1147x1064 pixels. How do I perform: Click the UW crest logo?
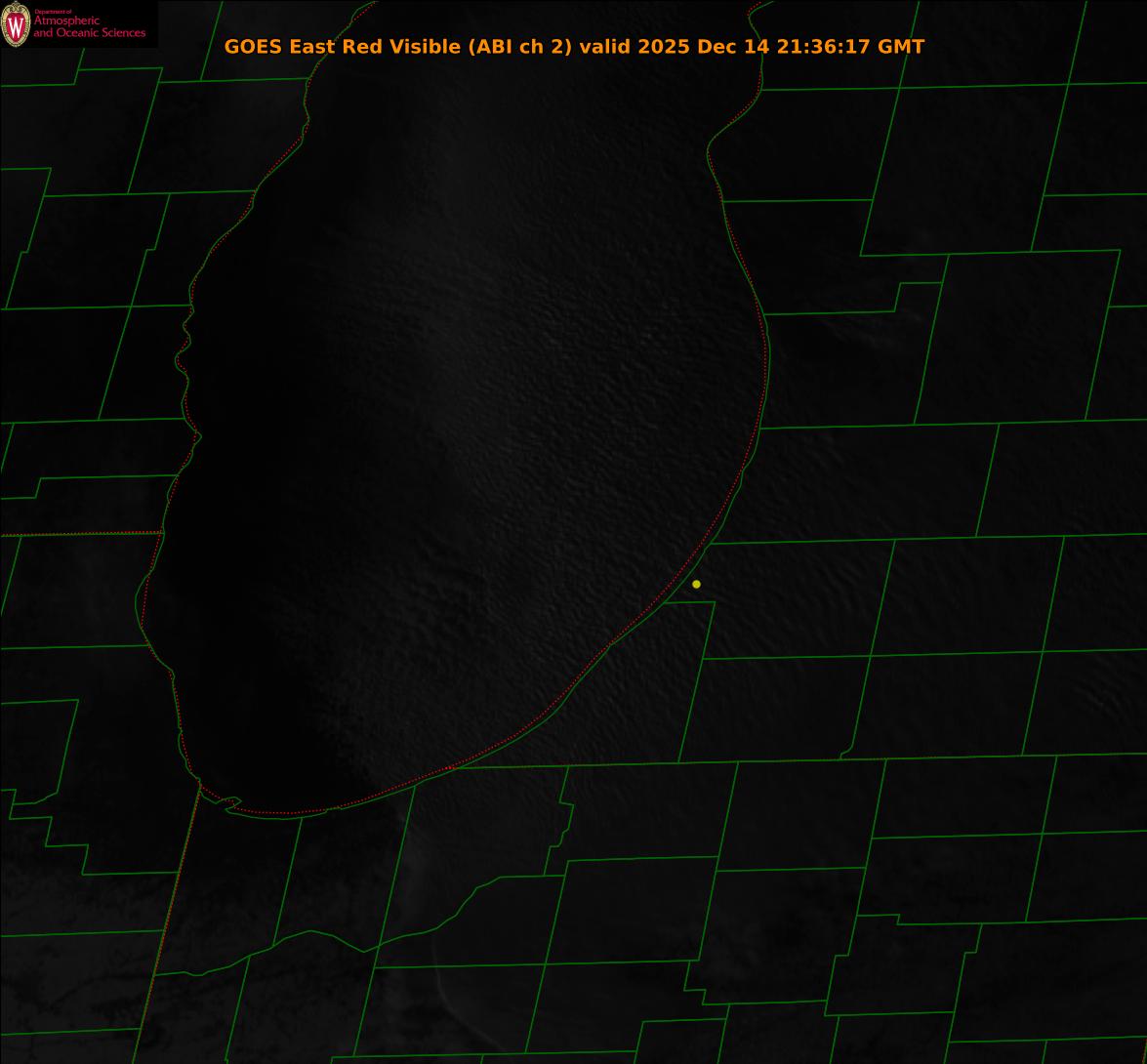pos(16,24)
